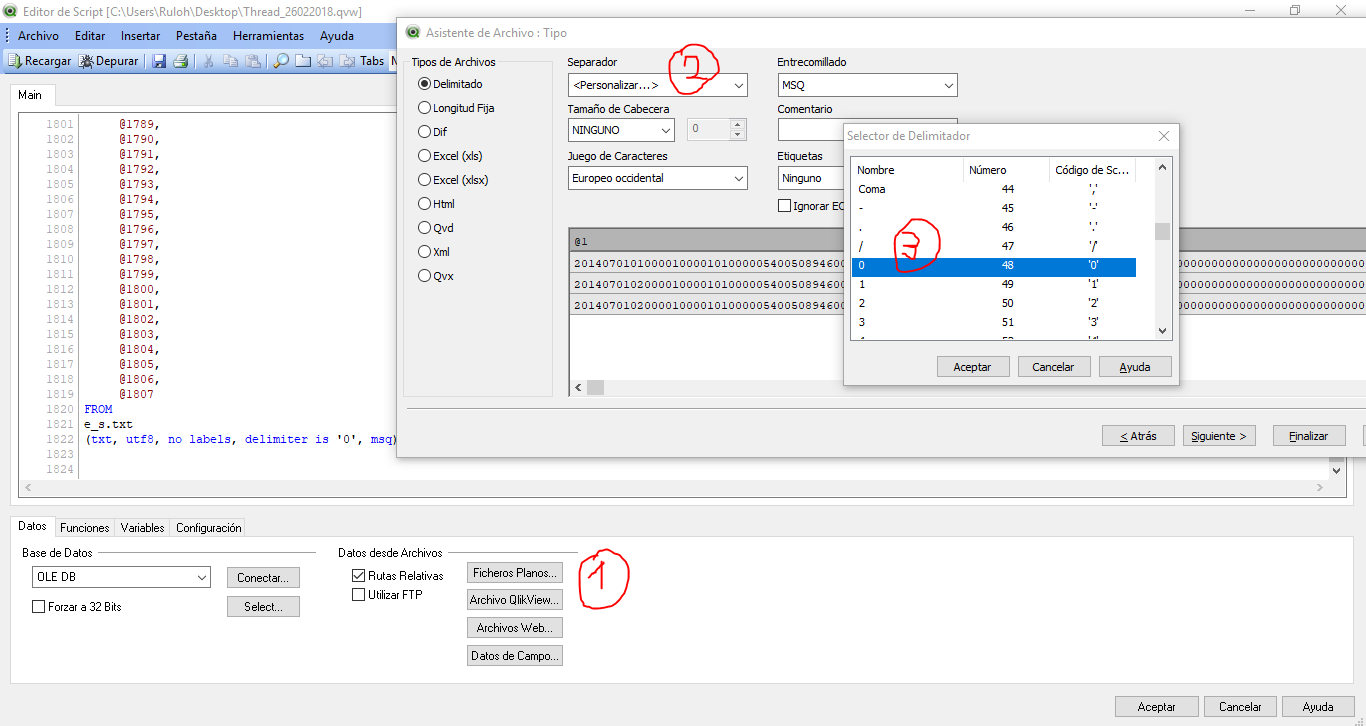Open the Archivo menu
The image size is (1366, 726).
[38, 35]
